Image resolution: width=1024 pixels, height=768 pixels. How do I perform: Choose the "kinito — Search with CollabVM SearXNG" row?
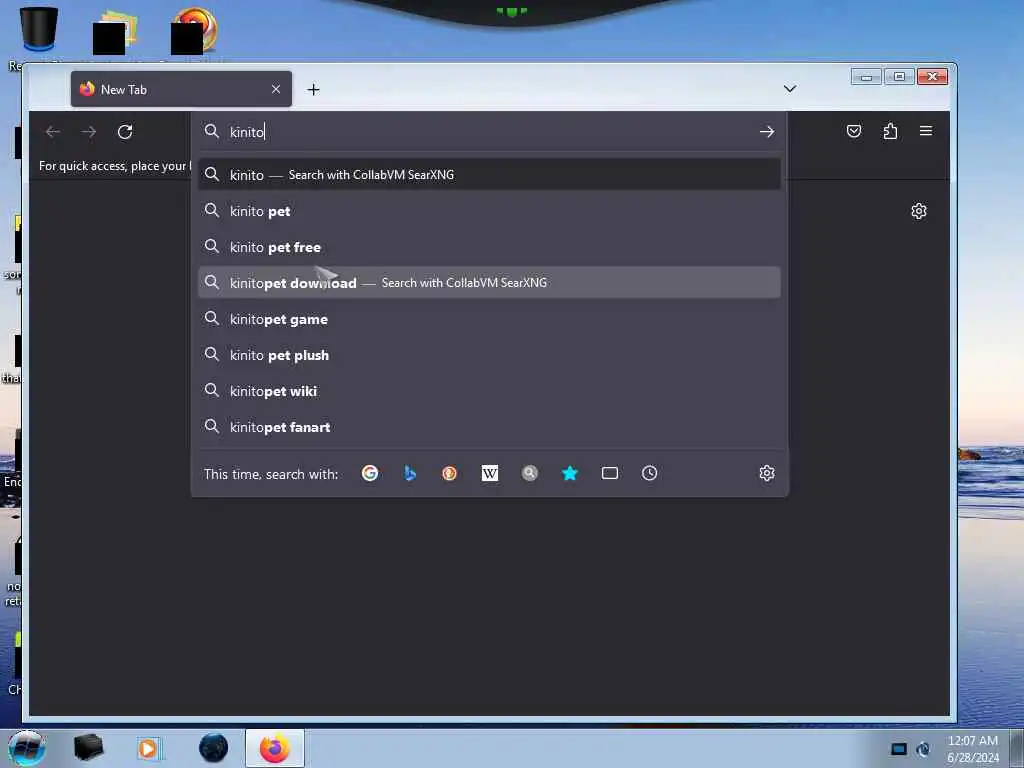(489, 174)
